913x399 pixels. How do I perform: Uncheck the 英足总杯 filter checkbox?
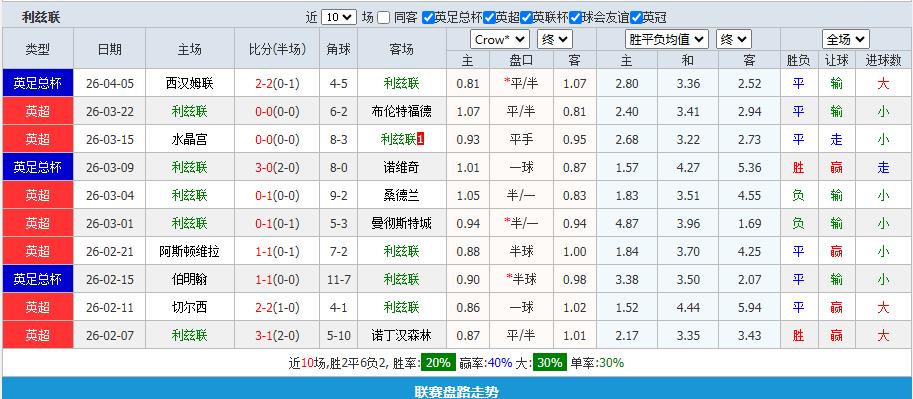tap(428, 17)
